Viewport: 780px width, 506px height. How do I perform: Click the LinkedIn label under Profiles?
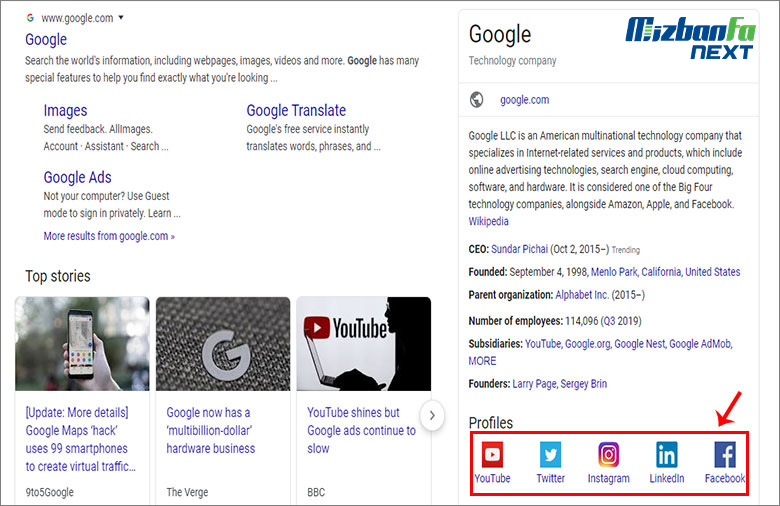point(667,478)
